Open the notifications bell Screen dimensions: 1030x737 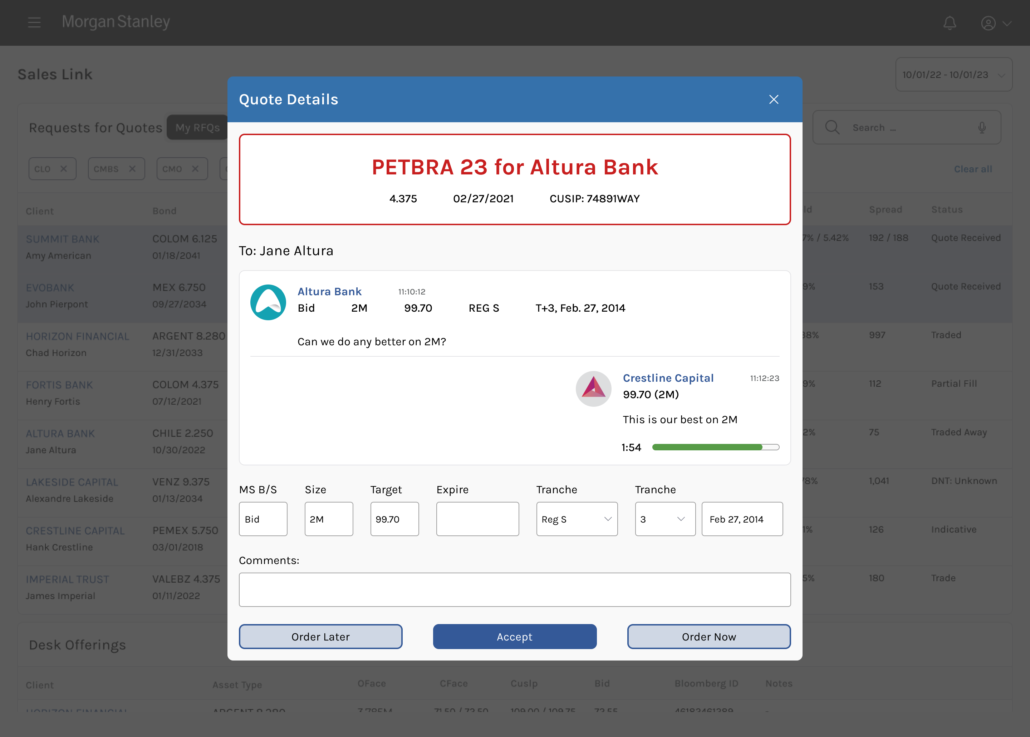pos(950,23)
